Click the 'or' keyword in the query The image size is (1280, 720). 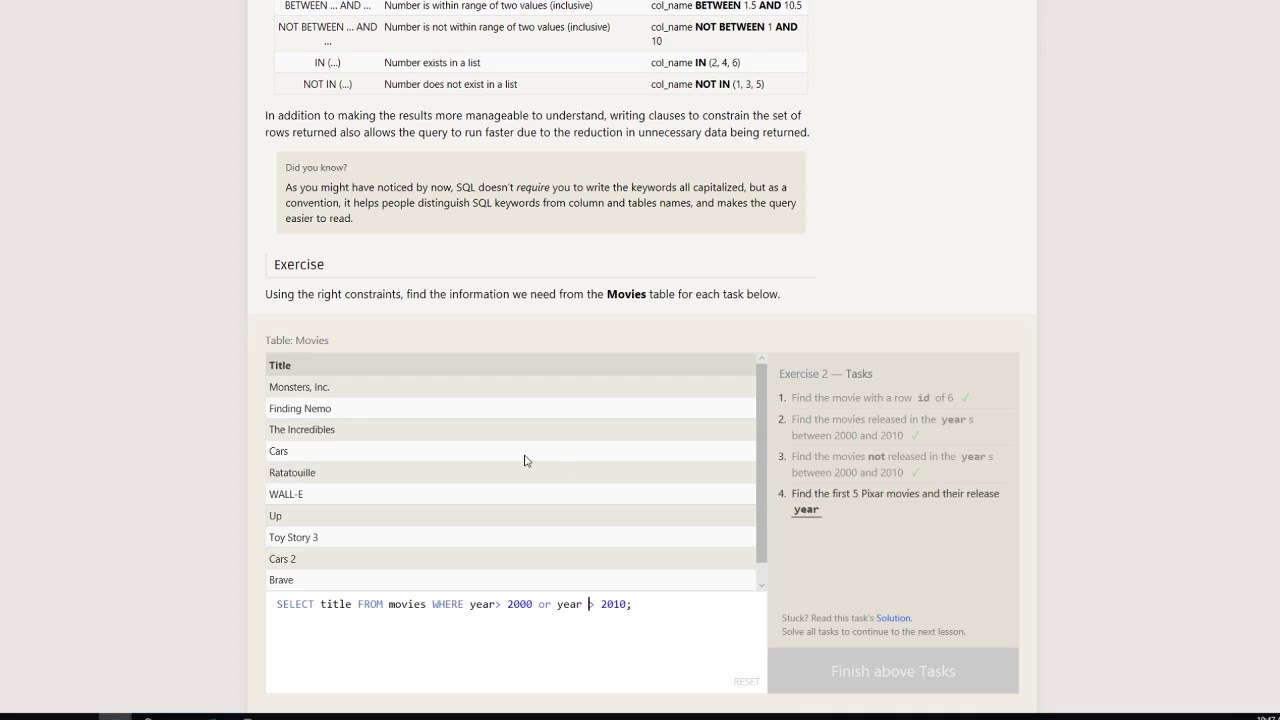point(544,604)
